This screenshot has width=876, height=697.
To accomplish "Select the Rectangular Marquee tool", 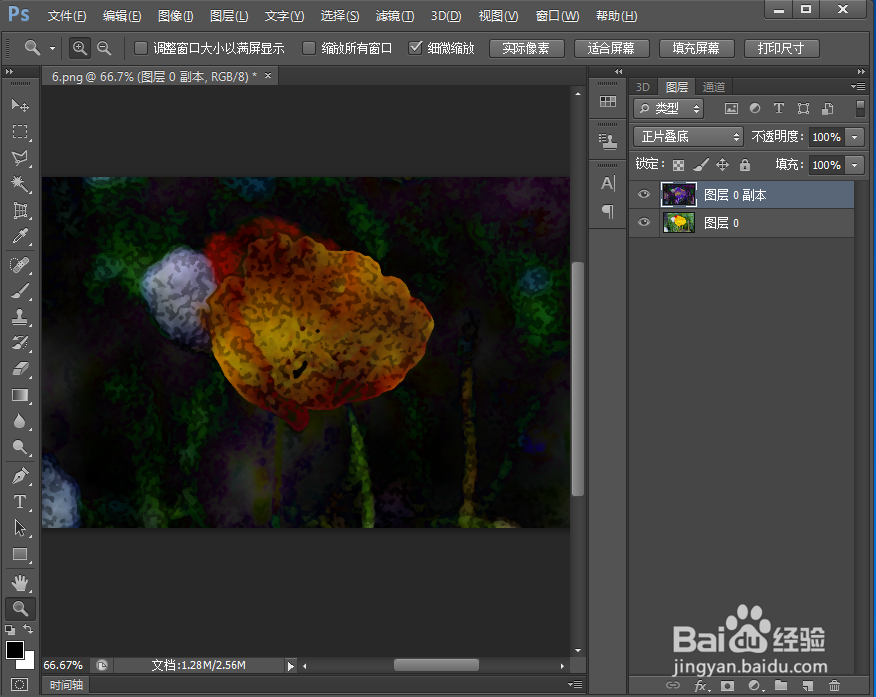I will pos(20,132).
